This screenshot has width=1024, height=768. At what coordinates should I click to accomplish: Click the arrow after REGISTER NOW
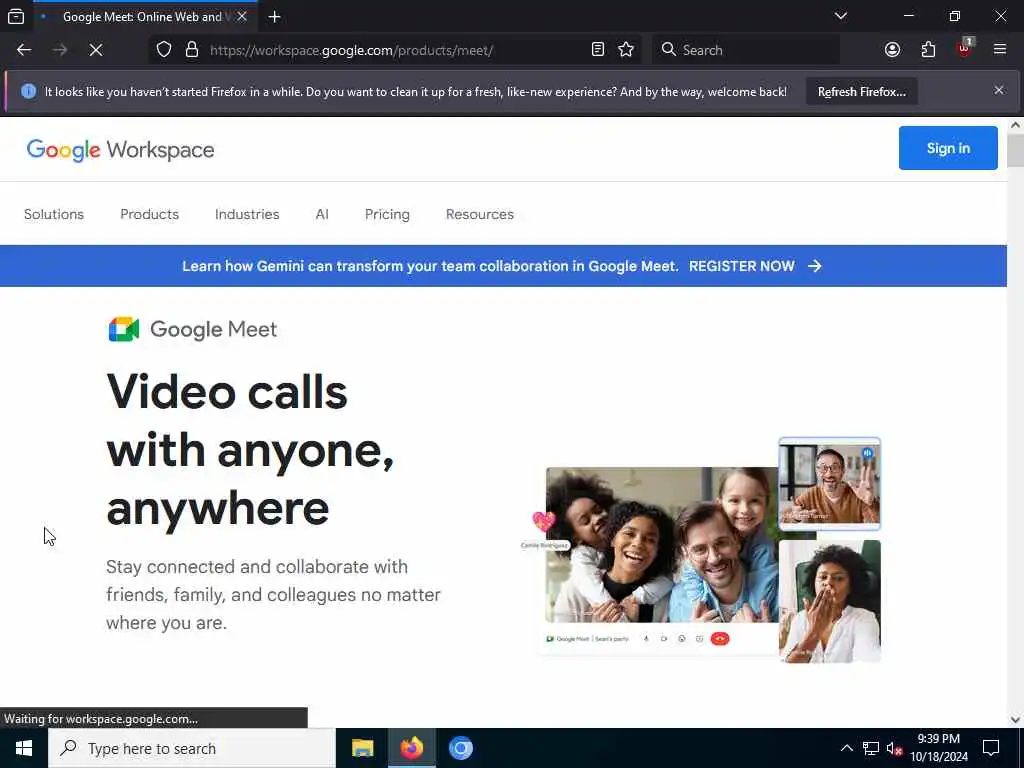814,266
